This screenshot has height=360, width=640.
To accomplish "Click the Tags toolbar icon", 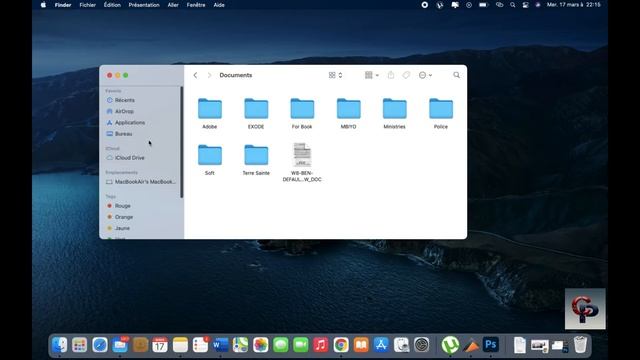I will point(406,75).
